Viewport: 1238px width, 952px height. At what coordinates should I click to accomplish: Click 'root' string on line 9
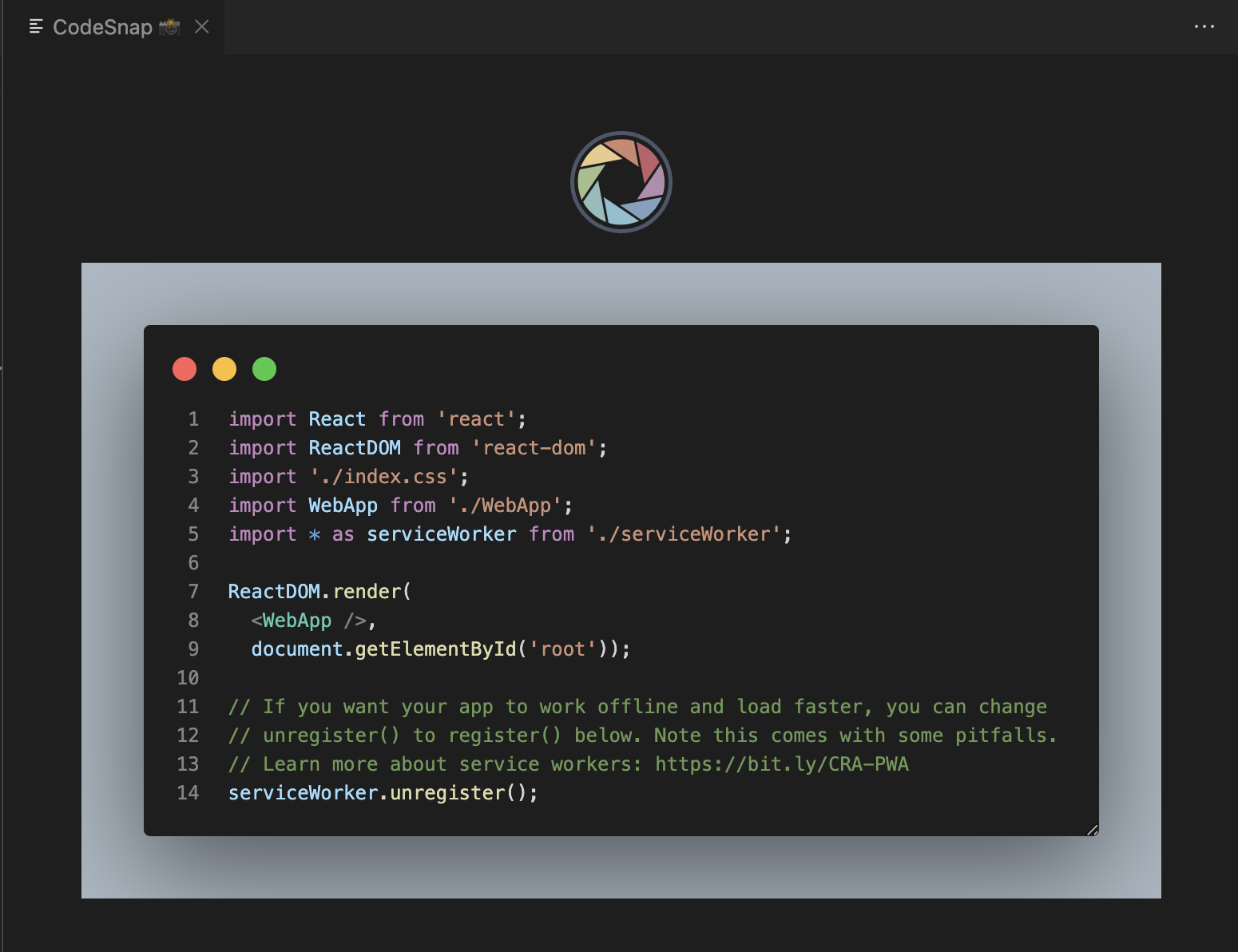(562, 649)
